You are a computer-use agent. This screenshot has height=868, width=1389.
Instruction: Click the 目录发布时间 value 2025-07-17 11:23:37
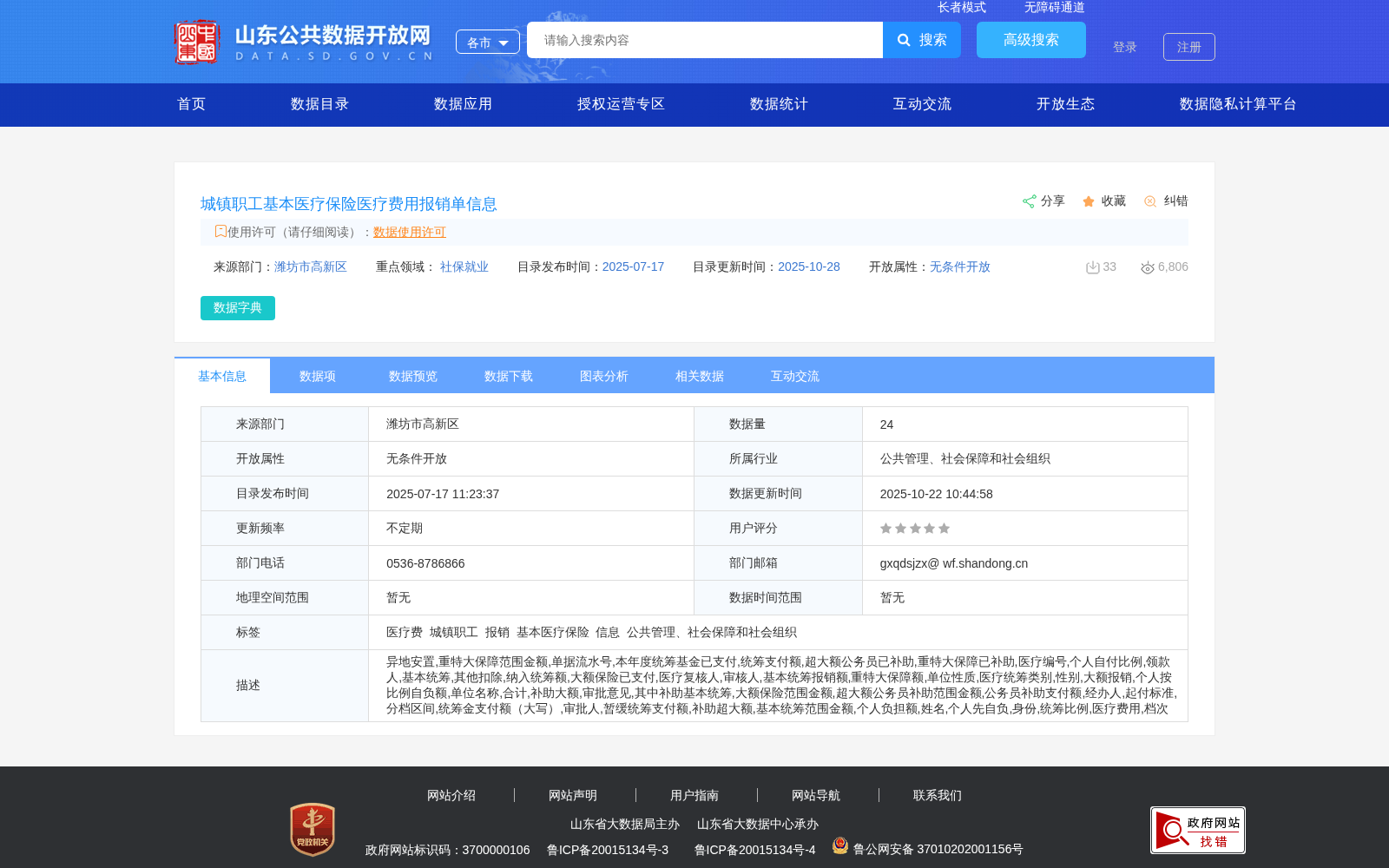pos(443,494)
